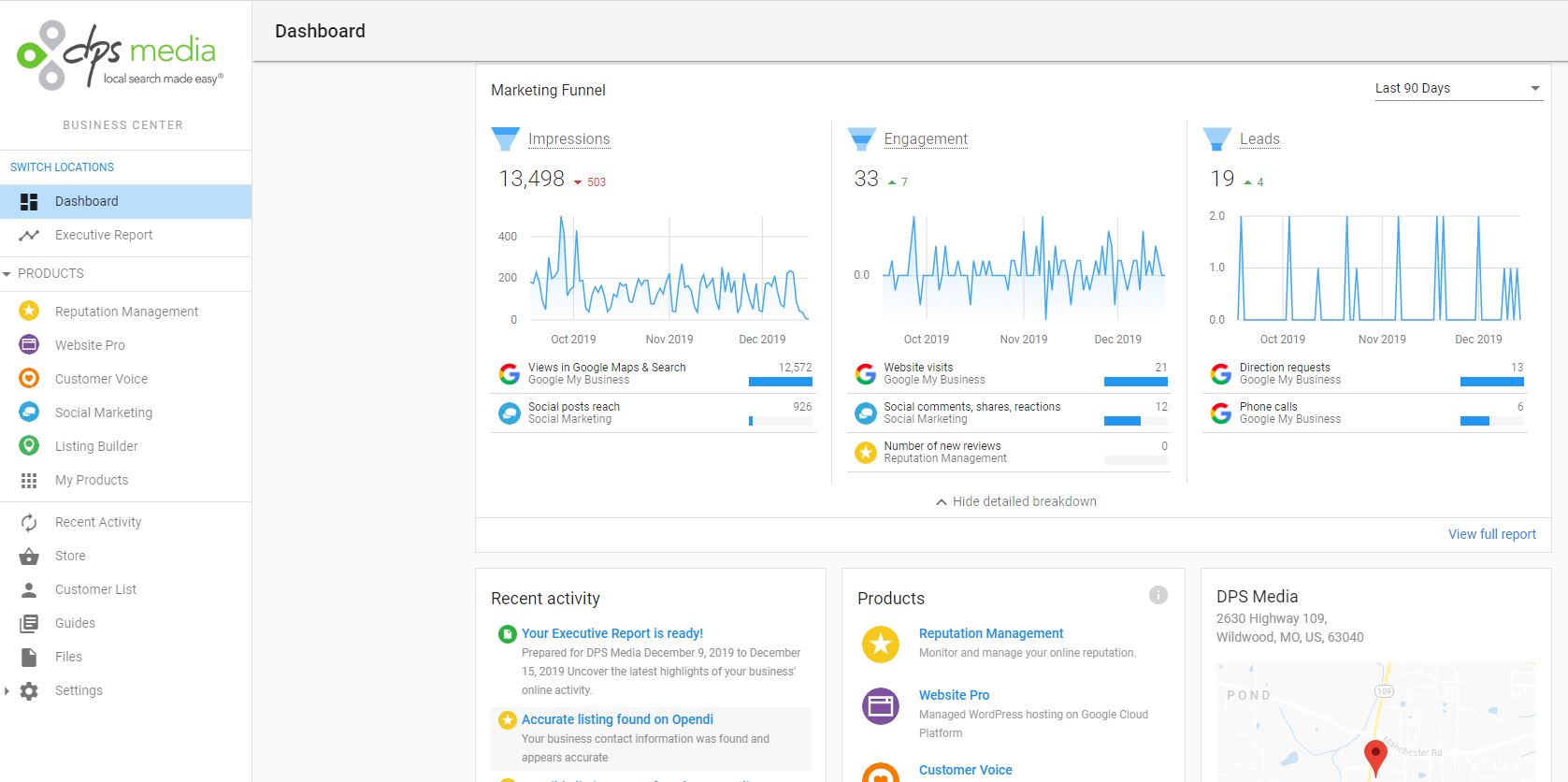Go to Recent Activity in sidebar
Screen dimensions: 1568x782
(x=97, y=522)
